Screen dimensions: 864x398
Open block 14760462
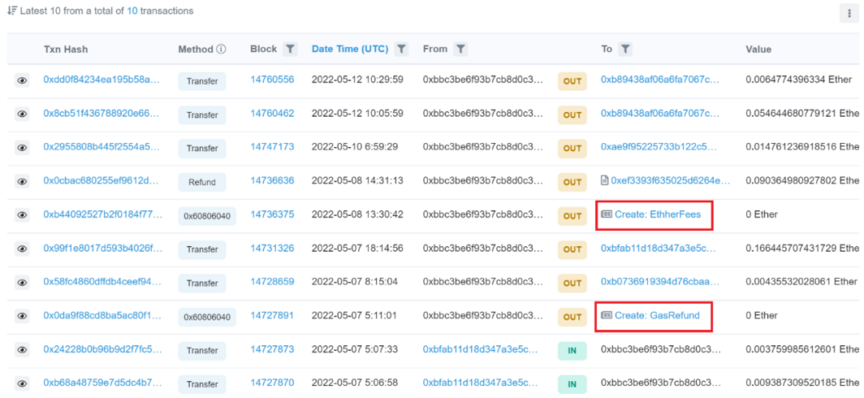click(272, 114)
